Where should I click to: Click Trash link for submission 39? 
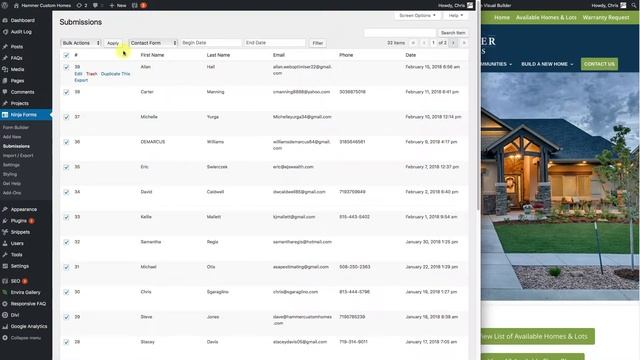[x=92, y=74]
